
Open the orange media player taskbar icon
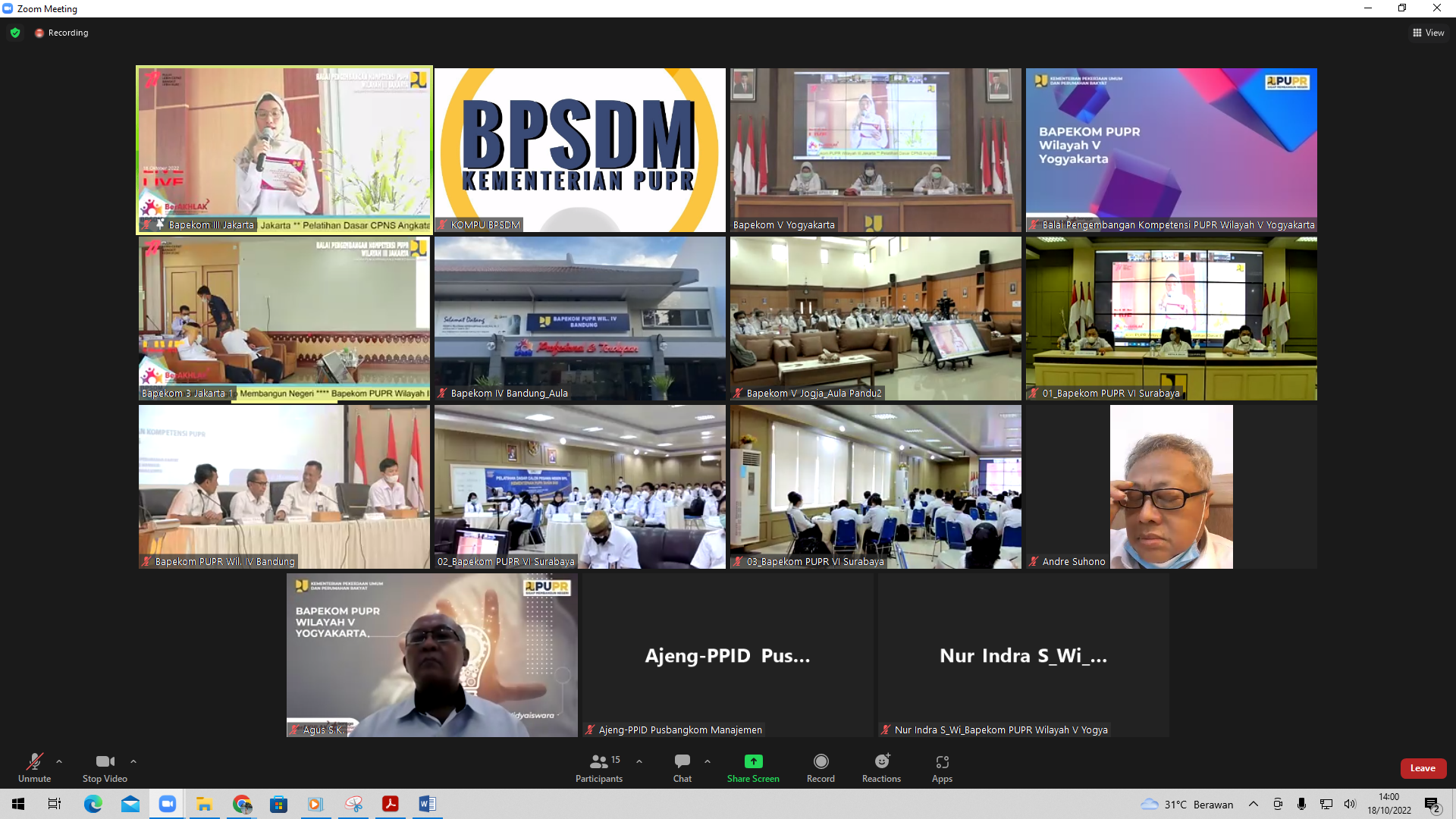pyautogui.click(x=316, y=804)
